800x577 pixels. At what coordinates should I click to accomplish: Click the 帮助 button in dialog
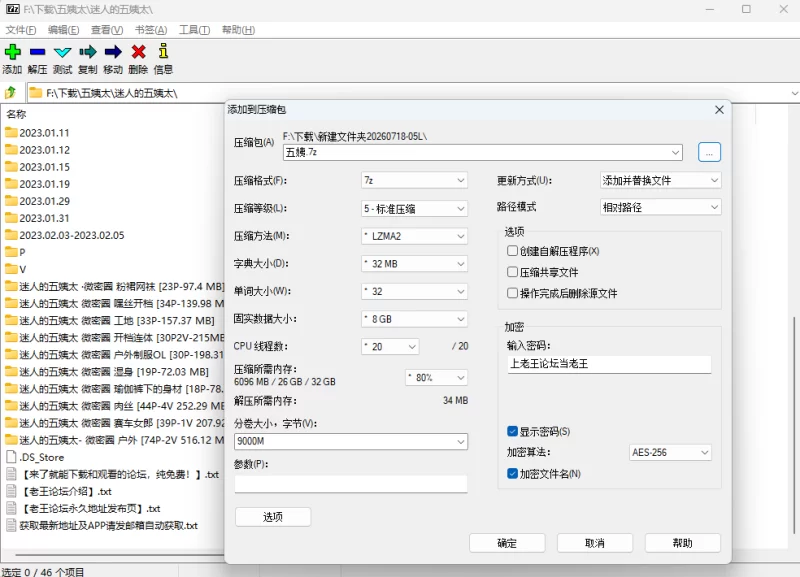tap(683, 543)
